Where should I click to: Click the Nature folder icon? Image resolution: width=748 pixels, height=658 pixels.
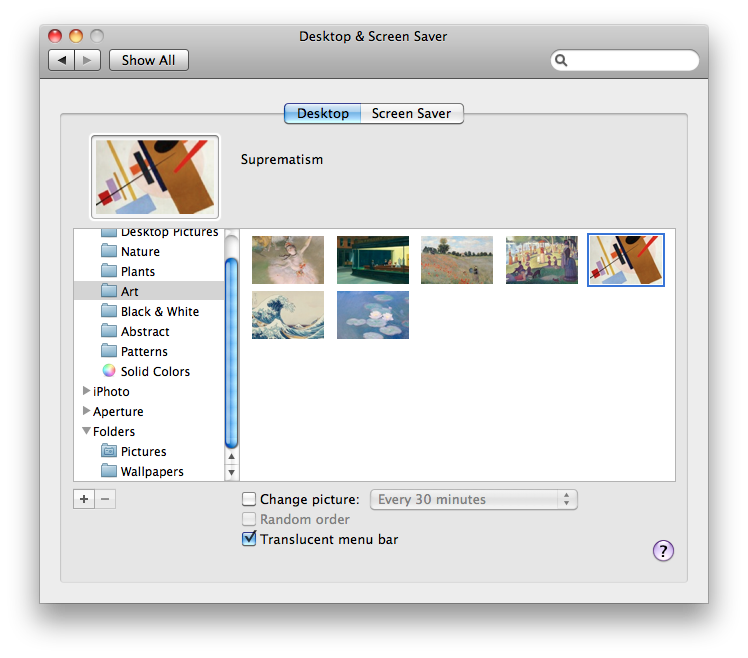(109, 251)
